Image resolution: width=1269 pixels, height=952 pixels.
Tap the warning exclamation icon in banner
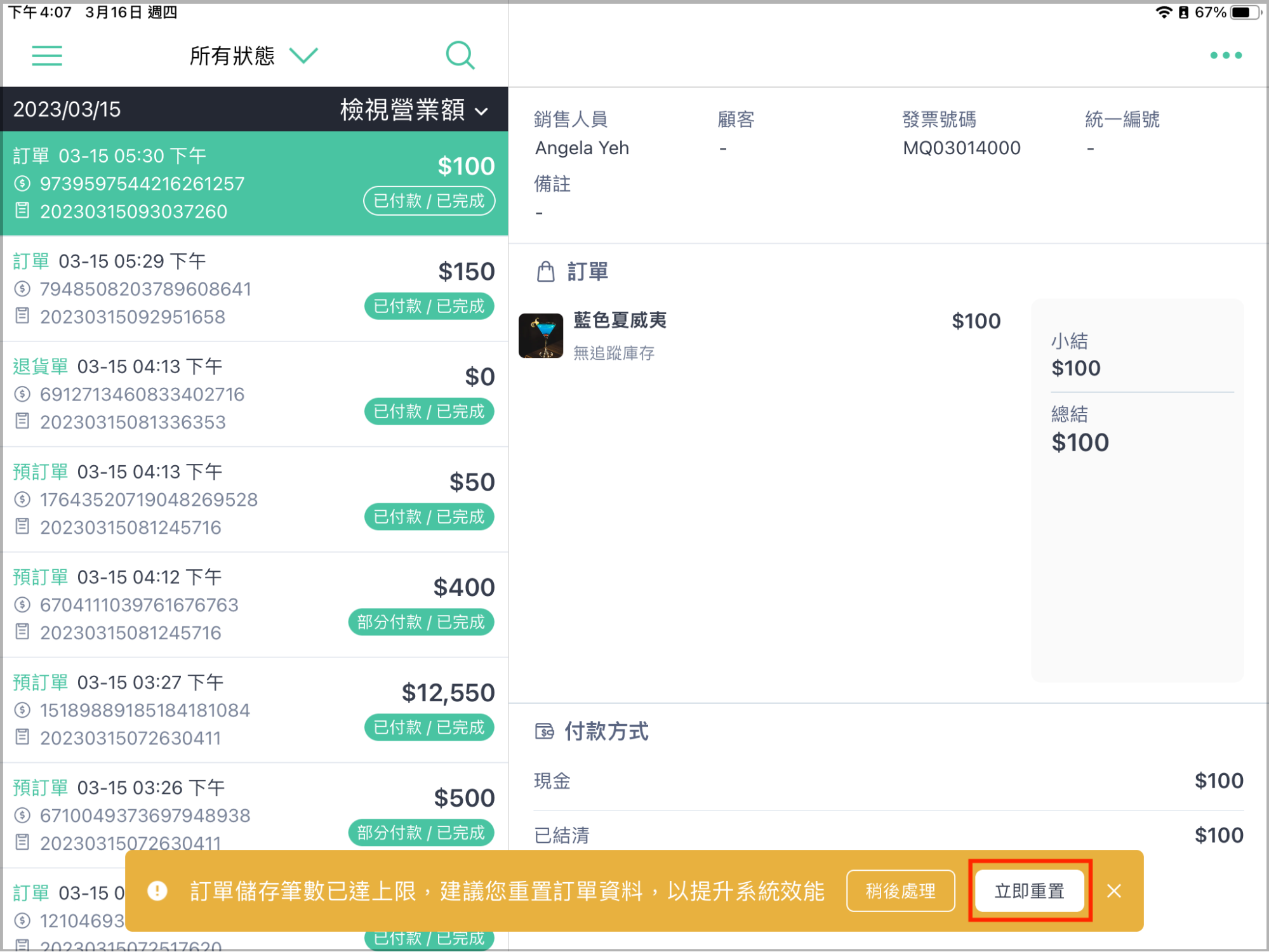click(157, 891)
